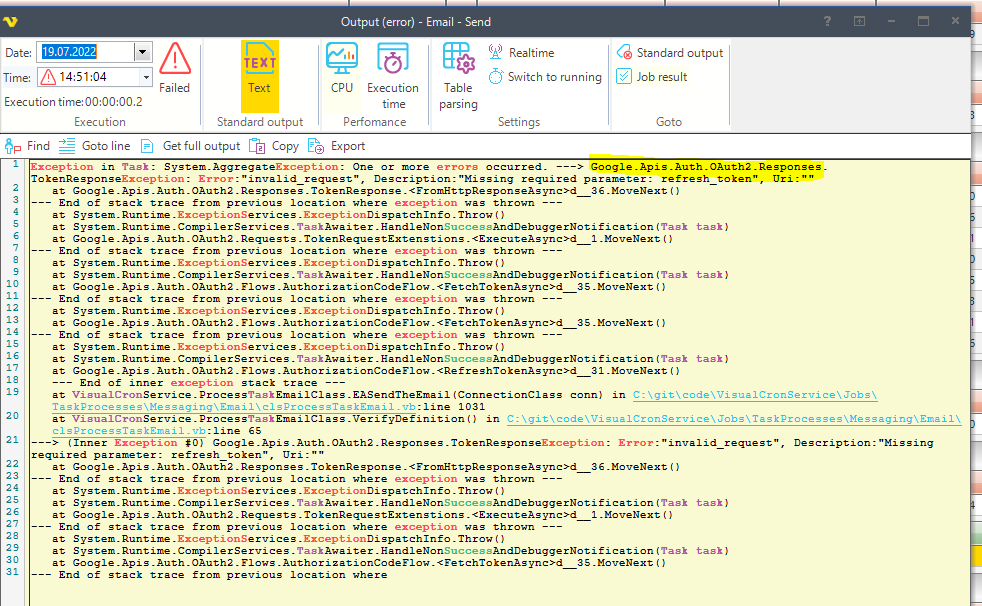The width and height of the screenshot is (982, 606).
Task: Go to Job result
Action: coord(652,77)
